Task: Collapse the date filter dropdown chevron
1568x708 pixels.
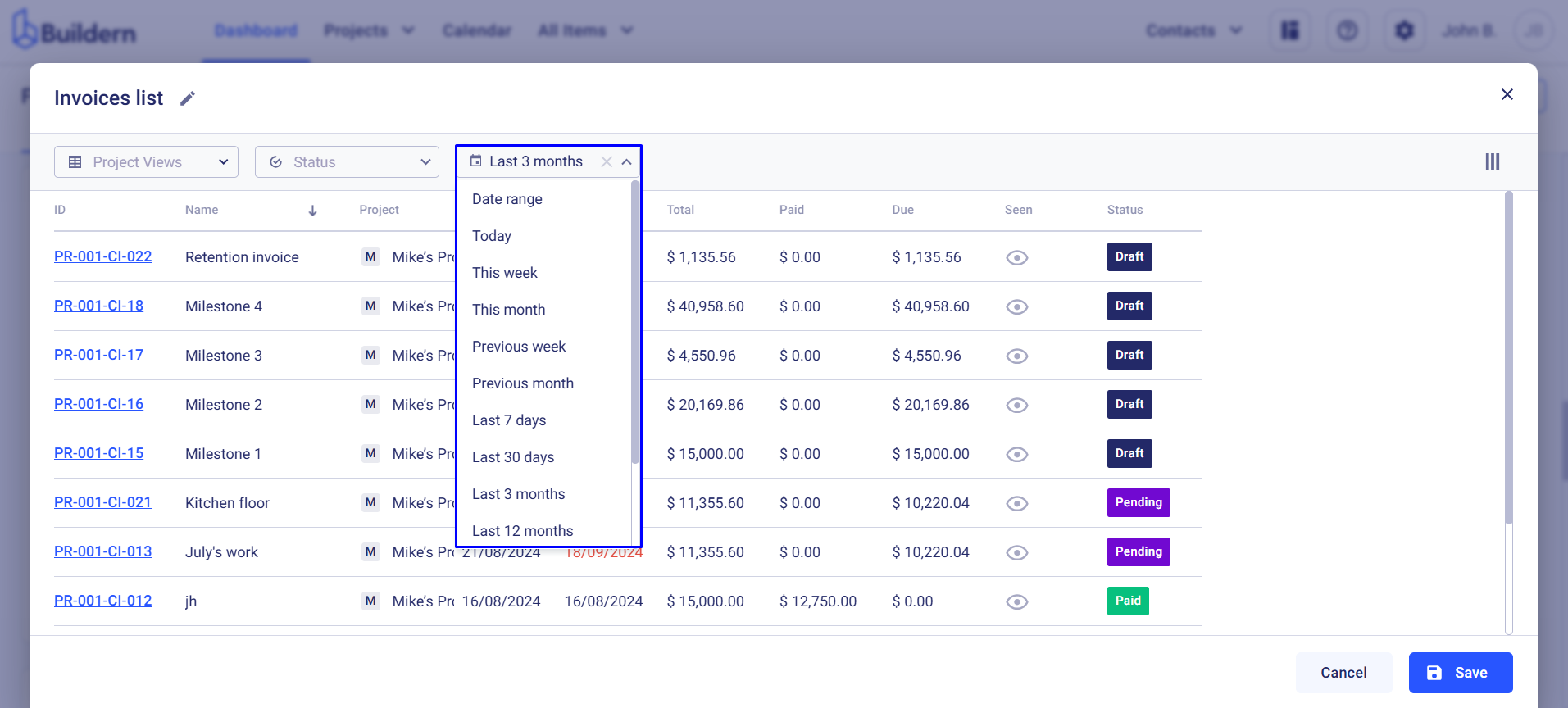Action: 627,161
